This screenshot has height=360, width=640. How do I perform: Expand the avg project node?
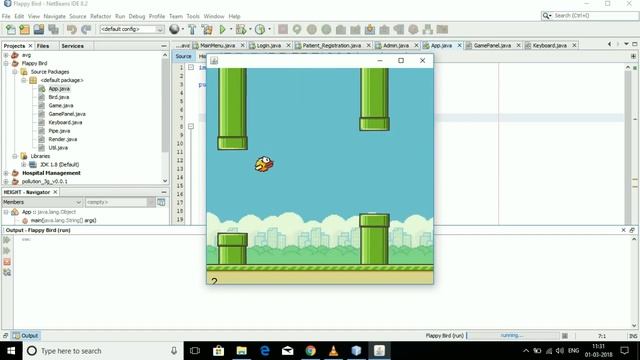coord(6,55)
